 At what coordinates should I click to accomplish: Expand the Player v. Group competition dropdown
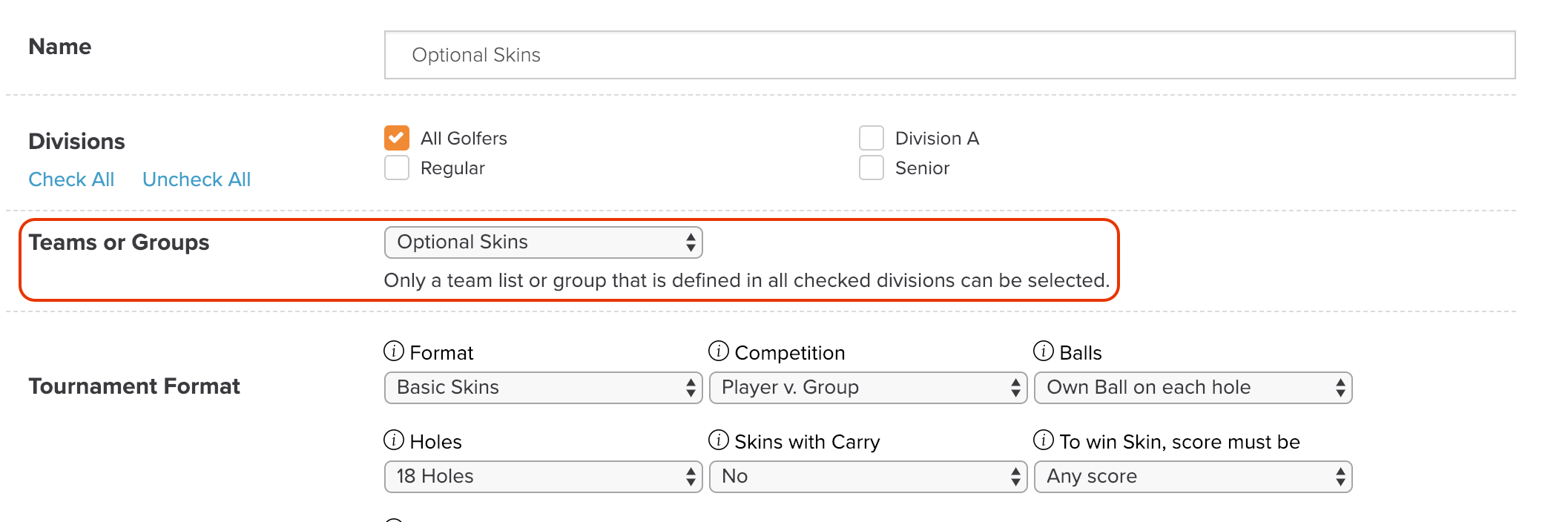pos(868,388)
